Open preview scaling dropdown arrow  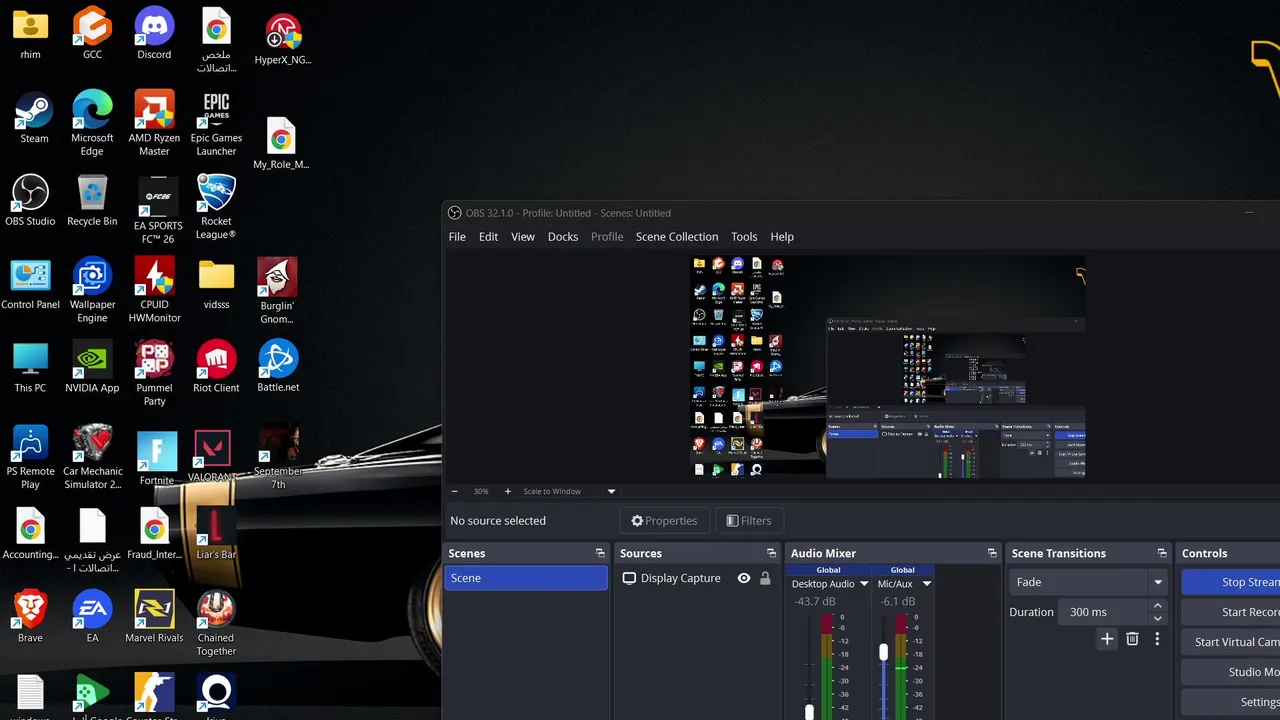click(x=611, y=491)
